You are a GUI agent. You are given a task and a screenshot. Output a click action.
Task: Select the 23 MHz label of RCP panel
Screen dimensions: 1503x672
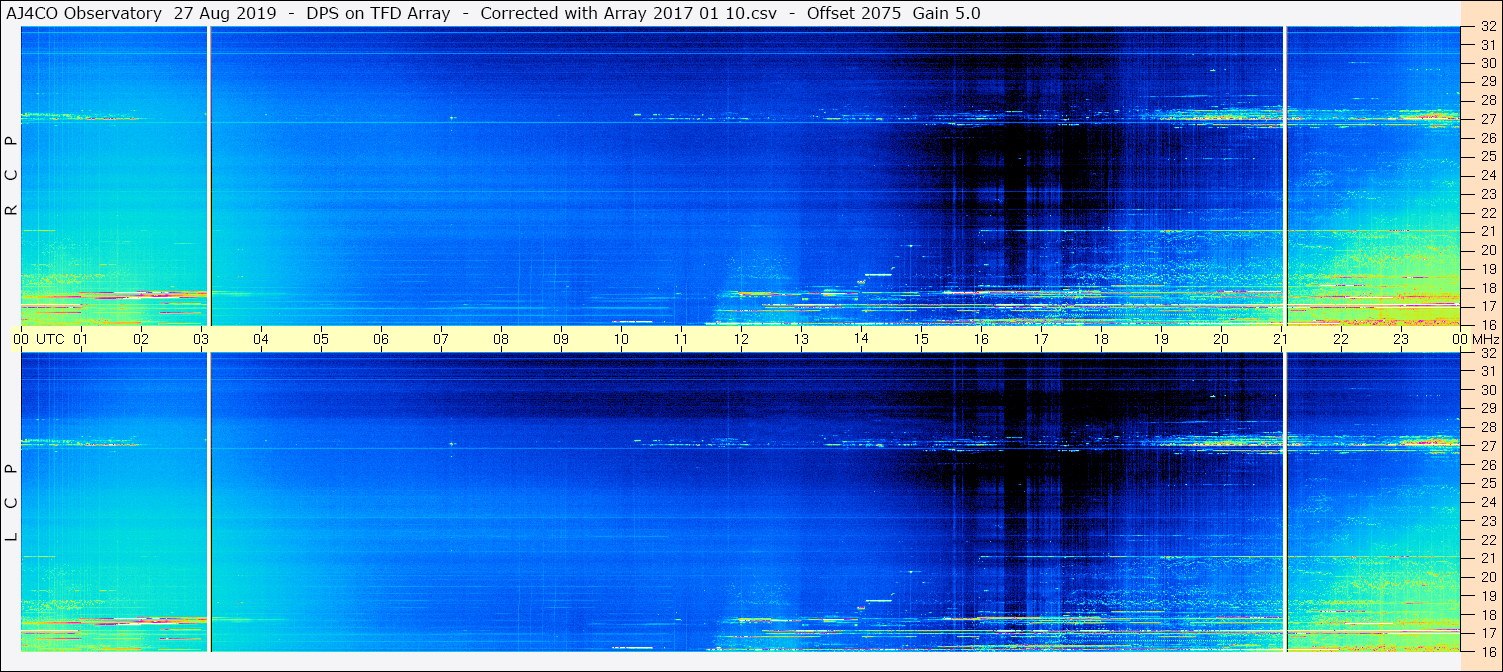coord(1487,194)
